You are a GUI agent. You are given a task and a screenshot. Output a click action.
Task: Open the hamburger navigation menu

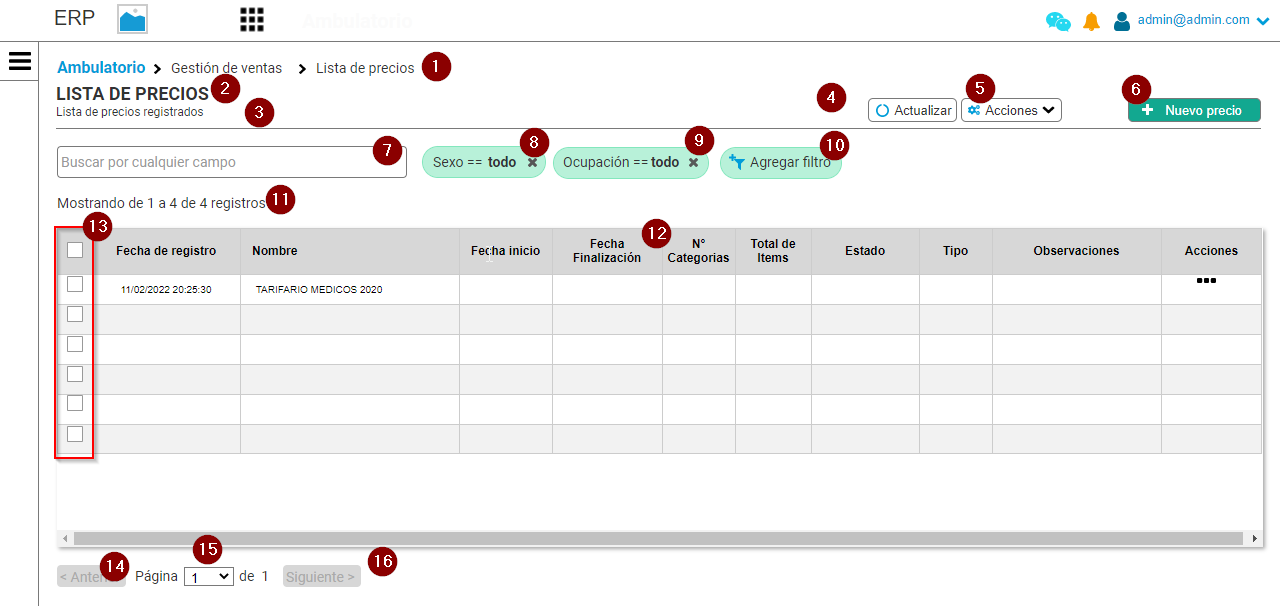click(19, 60)
